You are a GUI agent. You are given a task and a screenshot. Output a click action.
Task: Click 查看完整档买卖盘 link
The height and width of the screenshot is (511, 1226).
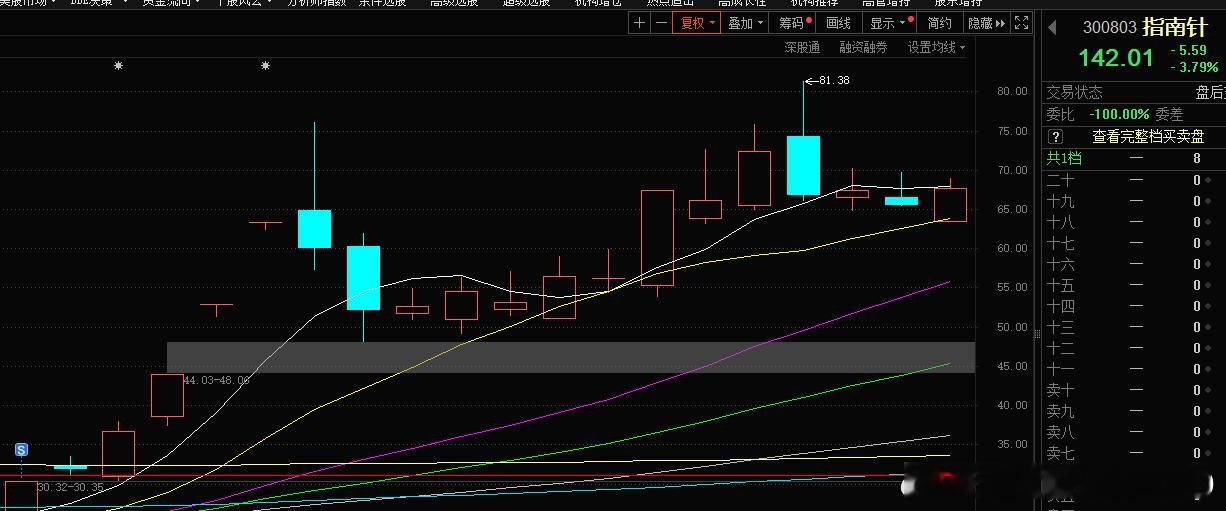(1148, 137)
